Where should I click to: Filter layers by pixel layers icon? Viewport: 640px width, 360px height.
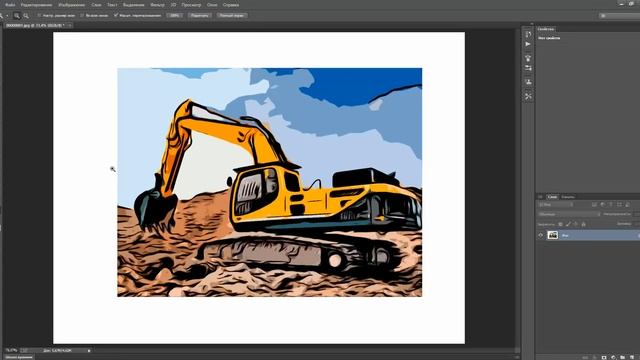coord(594,204)
